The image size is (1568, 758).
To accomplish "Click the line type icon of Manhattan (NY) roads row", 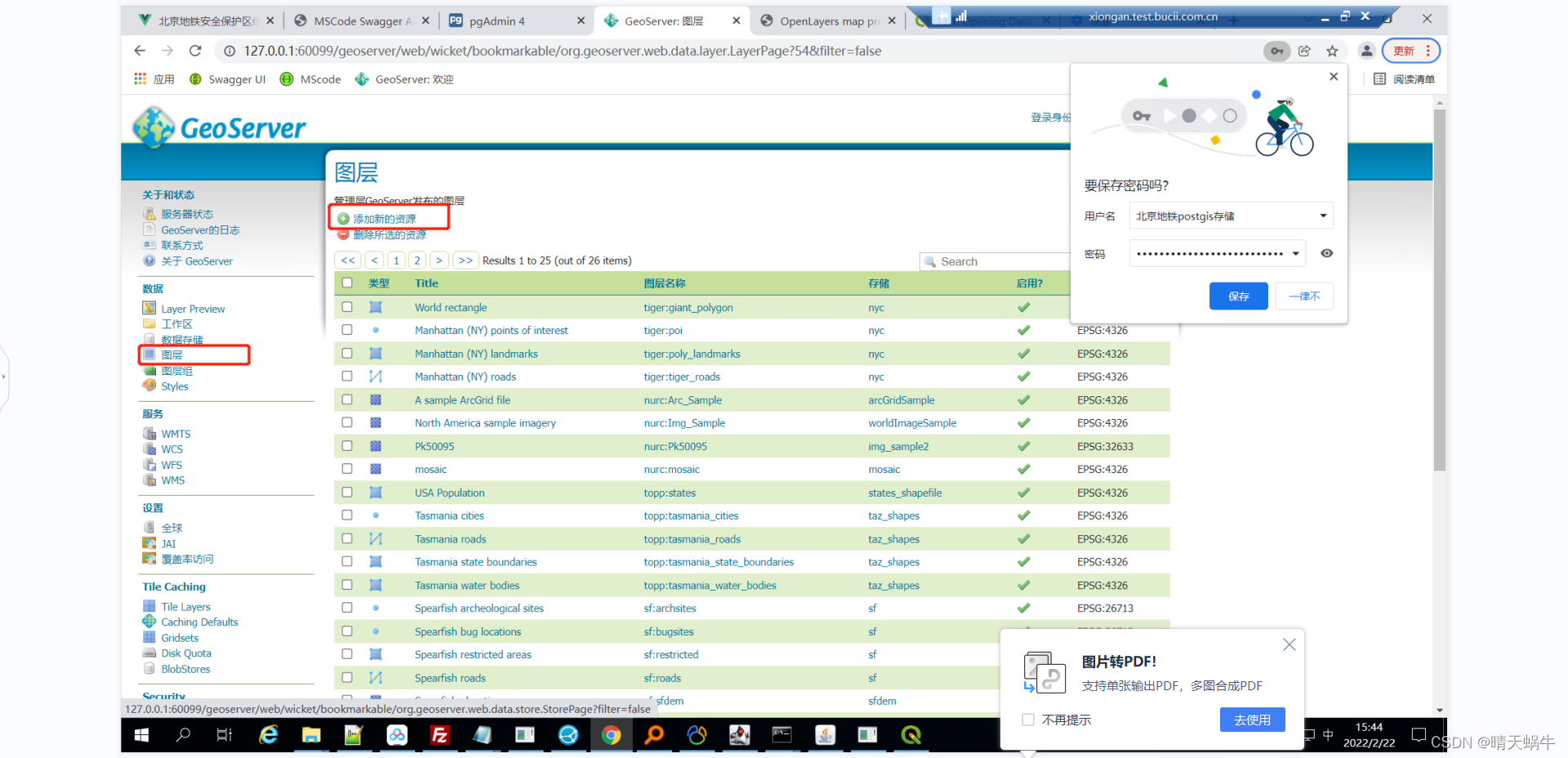I will pos(376,377).
